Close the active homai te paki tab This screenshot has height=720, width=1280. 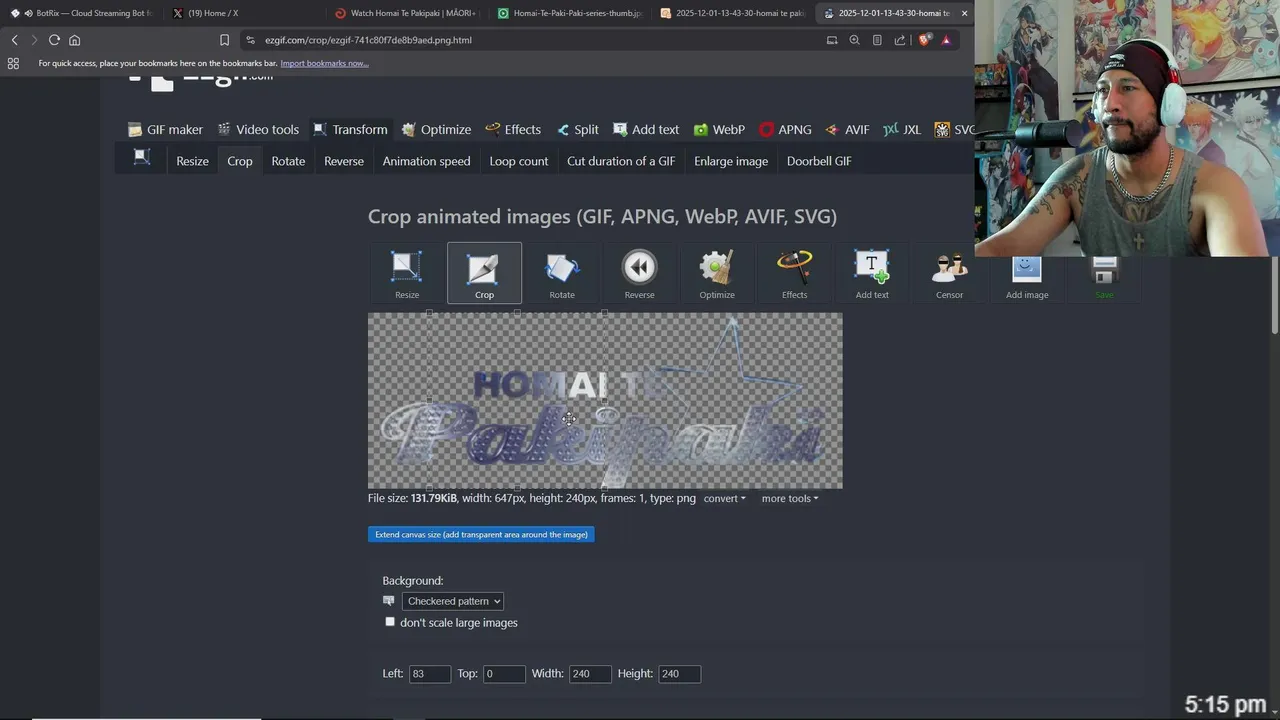pyautogui.click(x=964, y=13)
